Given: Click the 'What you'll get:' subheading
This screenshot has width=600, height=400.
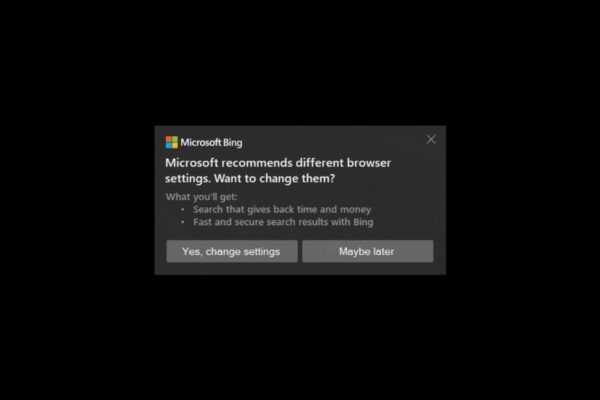Looking at the screenshot, I should tap(201, 197).
